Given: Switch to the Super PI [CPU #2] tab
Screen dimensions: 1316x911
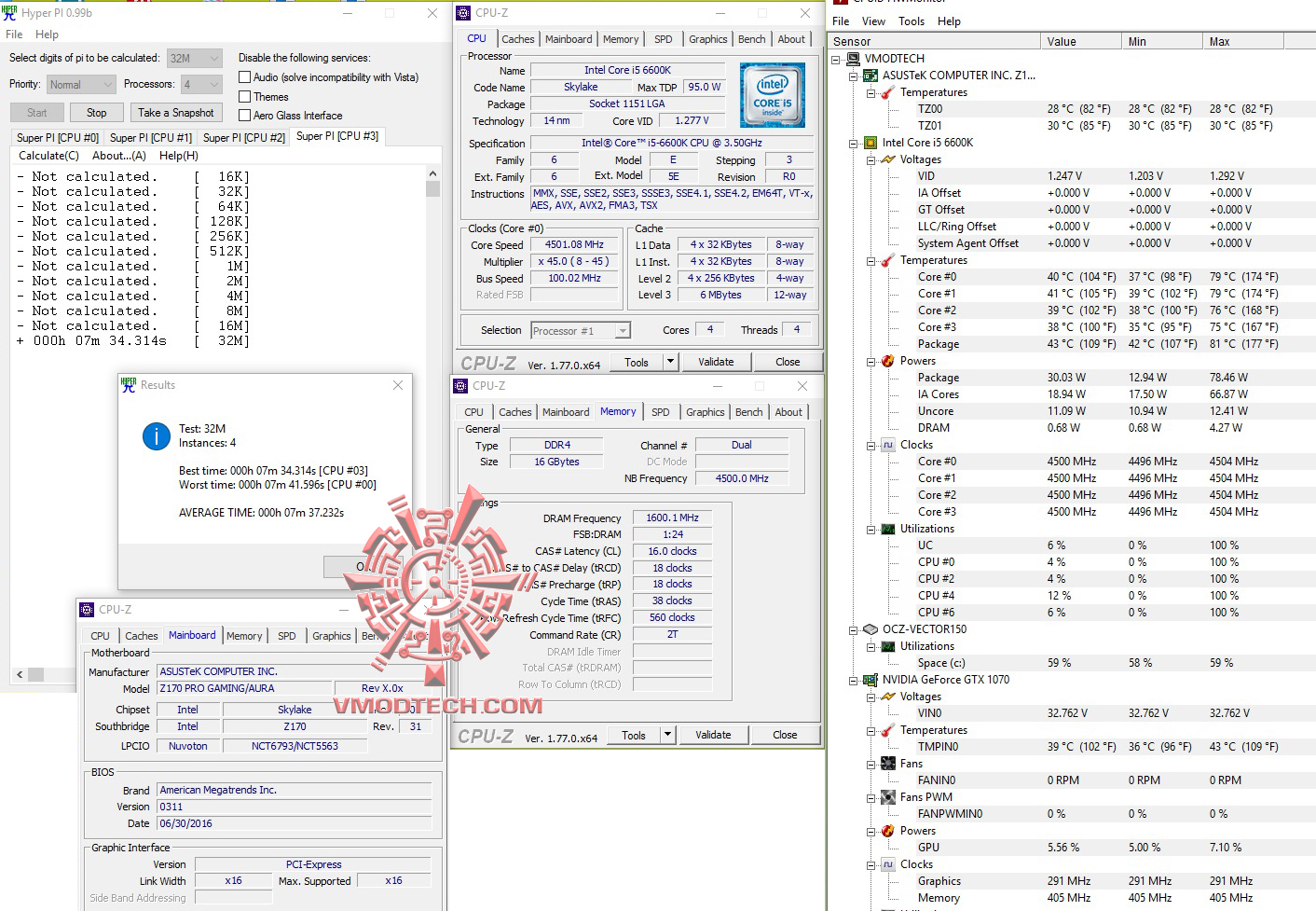Looking at the screenshot, I should (243, 137).
